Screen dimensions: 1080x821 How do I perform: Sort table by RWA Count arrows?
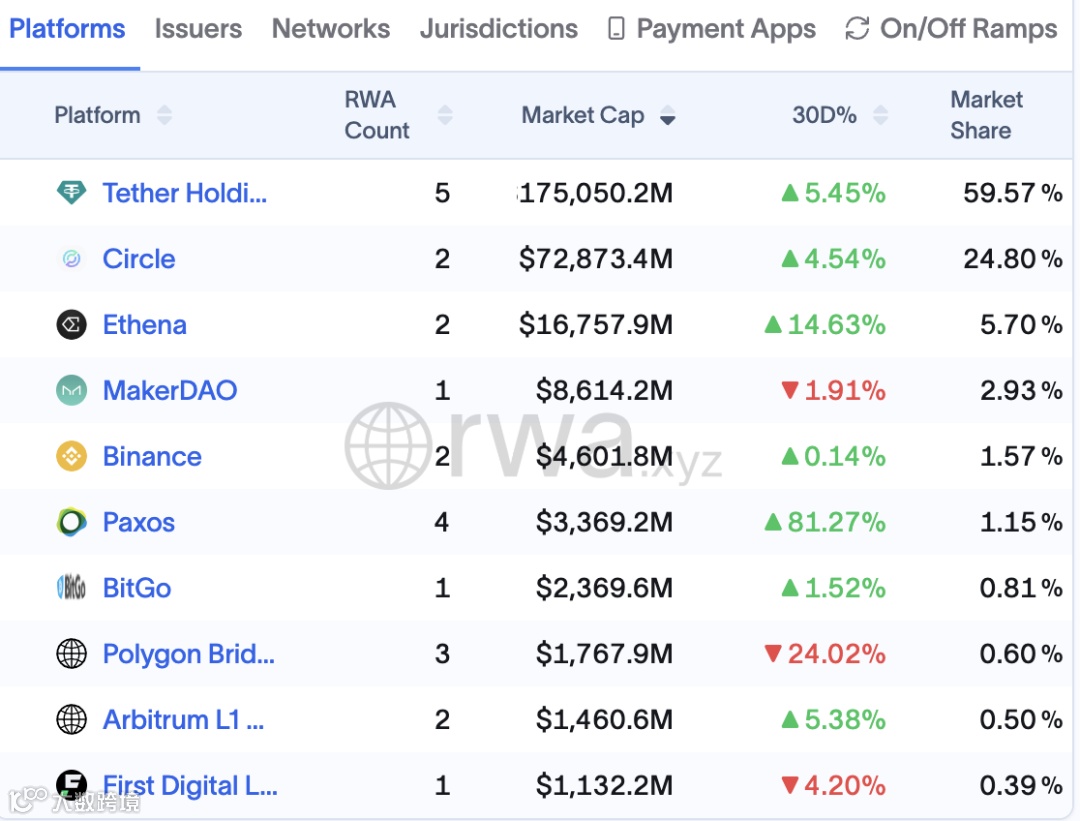(x=445, y=115)
